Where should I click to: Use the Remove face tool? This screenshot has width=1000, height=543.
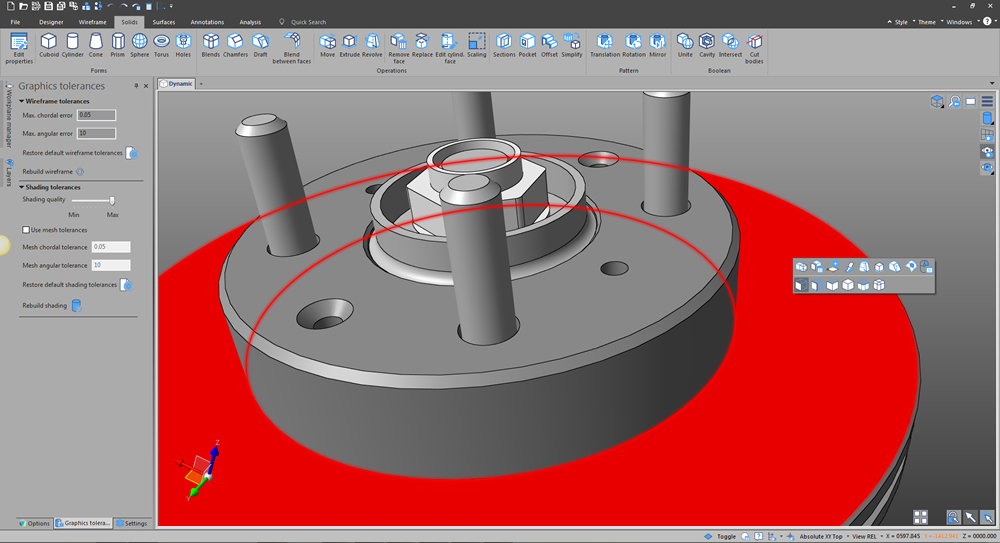[x=399, y=48]
